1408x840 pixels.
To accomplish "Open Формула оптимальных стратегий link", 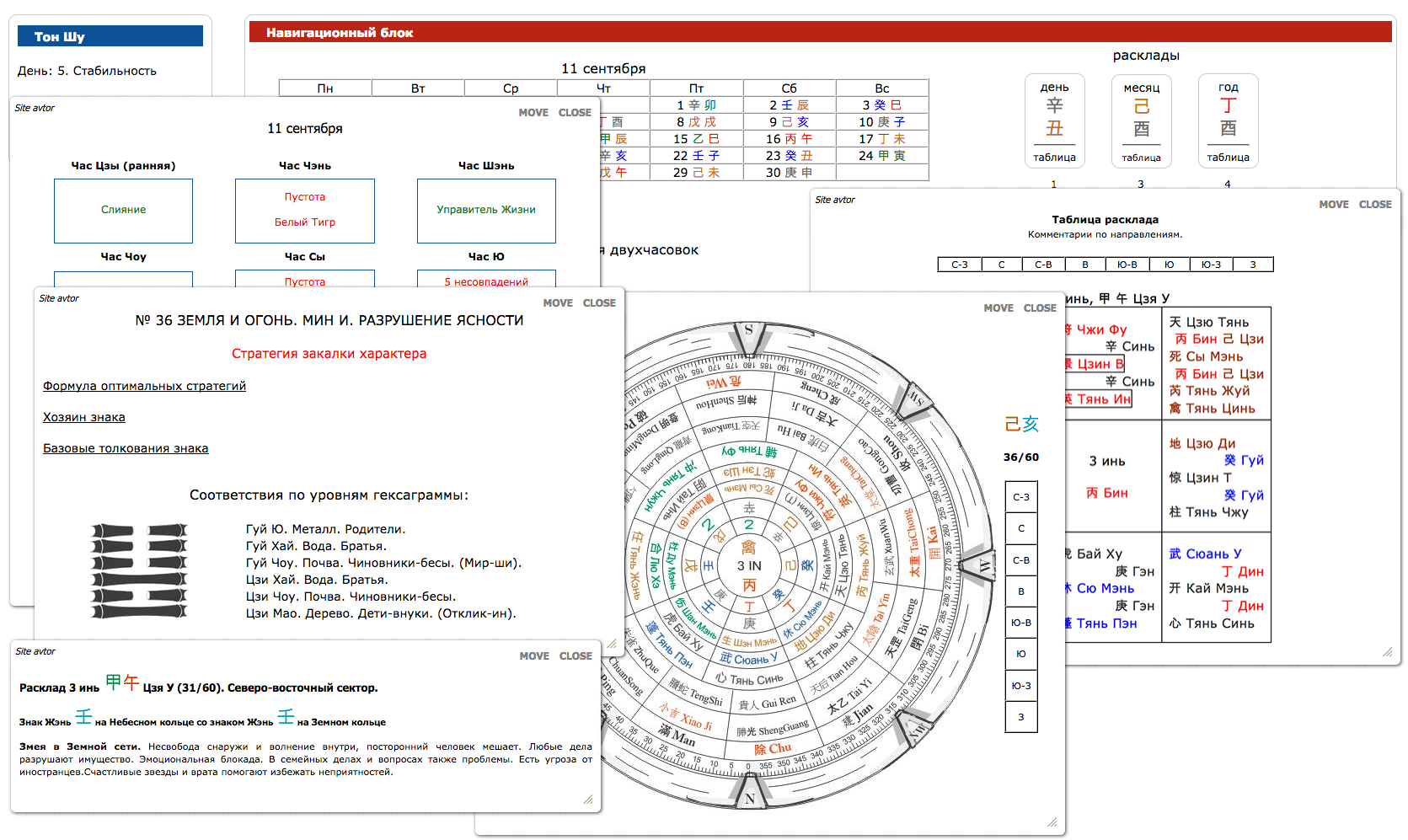I will (144, 386).
